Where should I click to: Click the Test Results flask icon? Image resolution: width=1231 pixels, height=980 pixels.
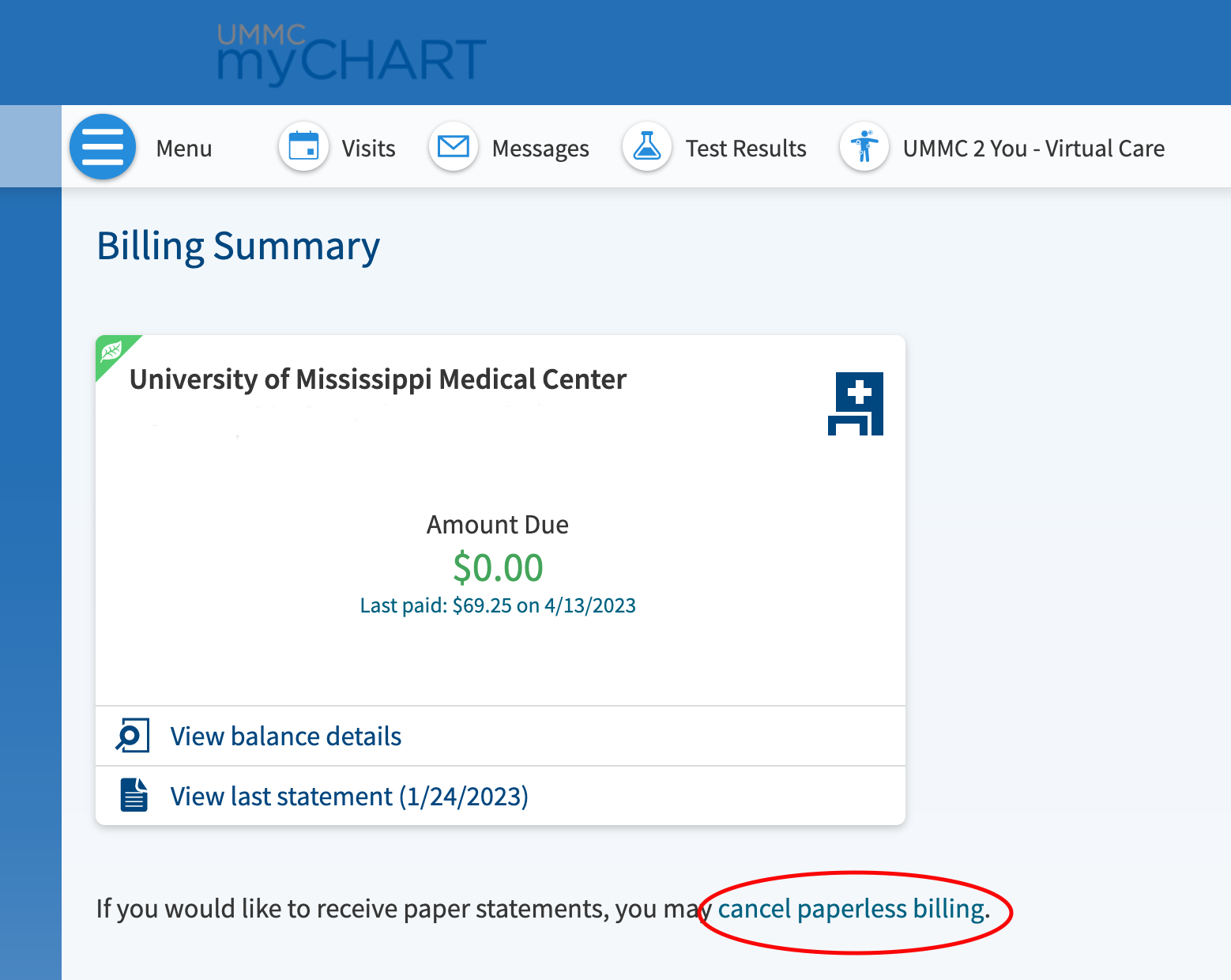coord(647,147)
